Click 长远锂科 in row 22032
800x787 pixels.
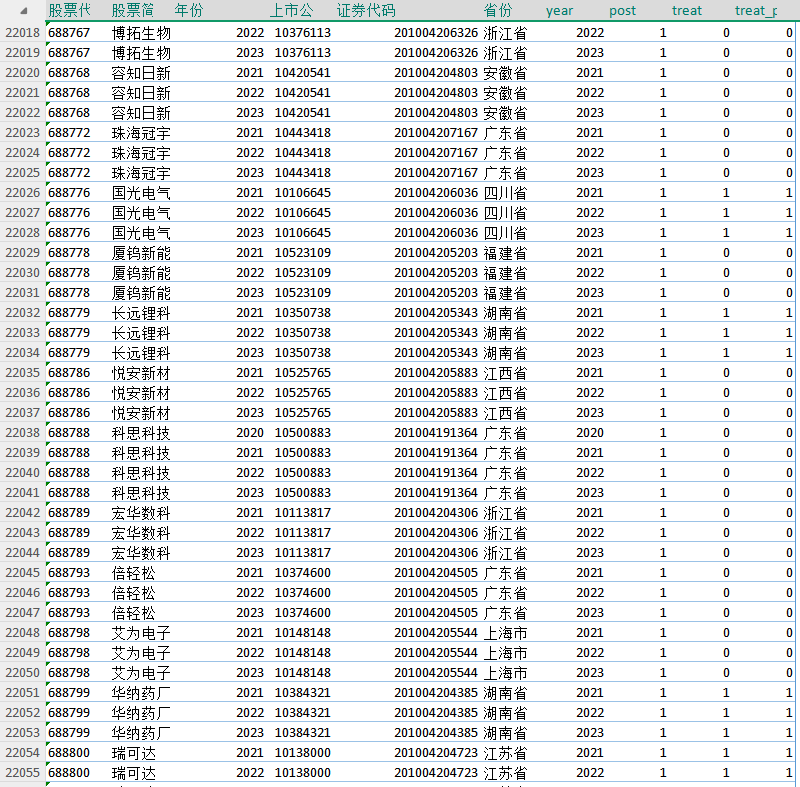(141, 313)
